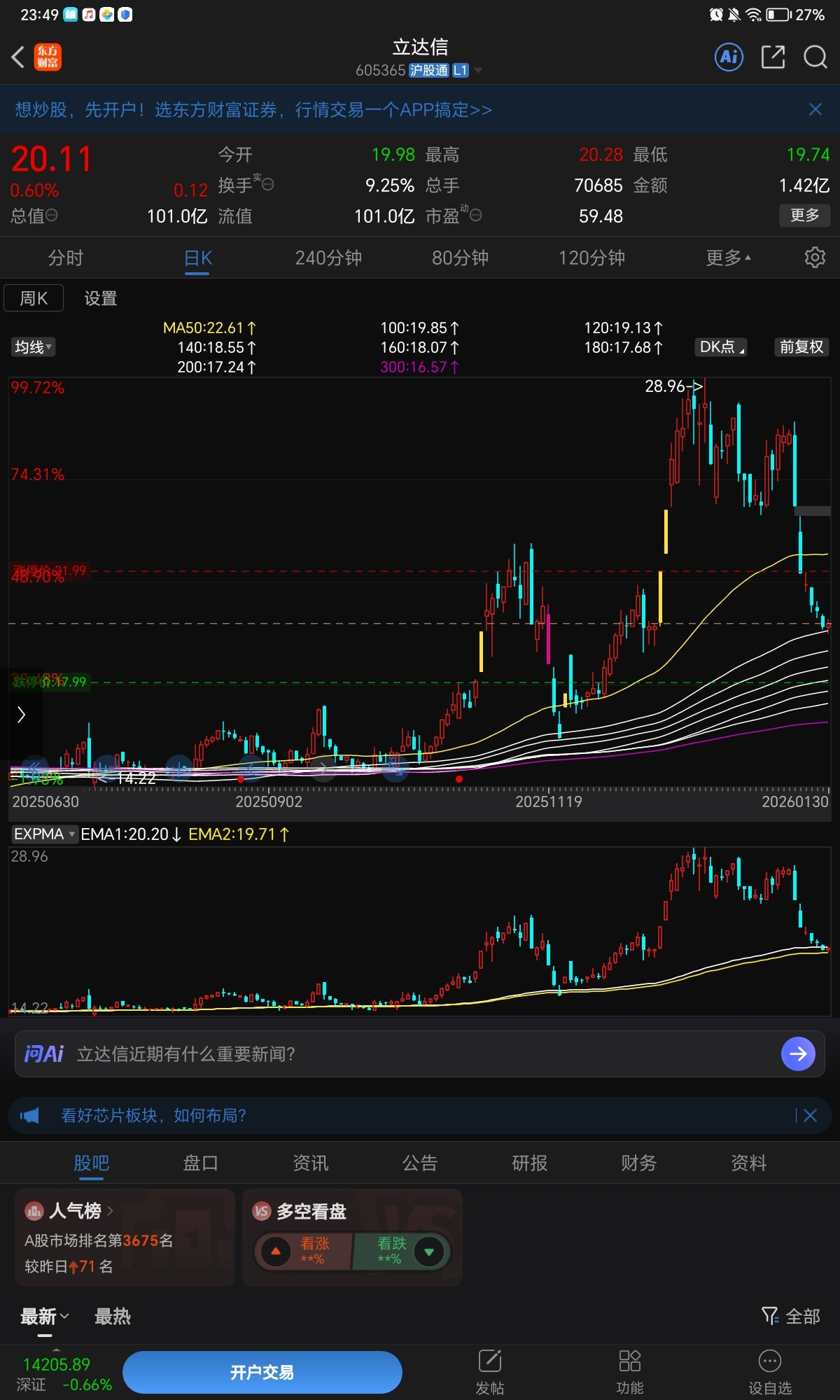Switch to the 240分钟 tab

tap(328, 258)
